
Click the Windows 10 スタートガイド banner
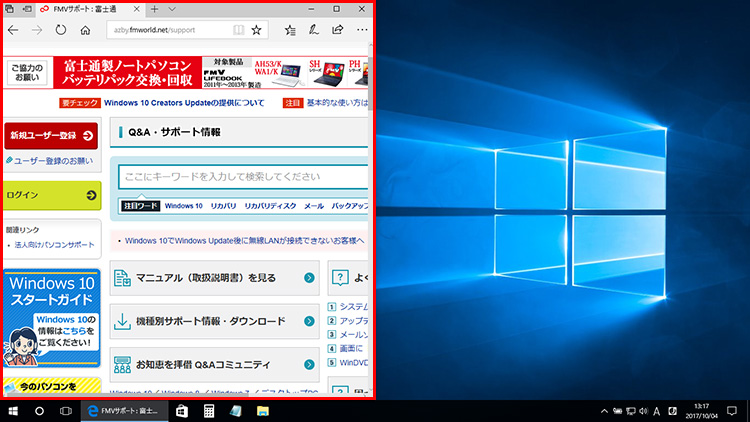click(51, 317)
